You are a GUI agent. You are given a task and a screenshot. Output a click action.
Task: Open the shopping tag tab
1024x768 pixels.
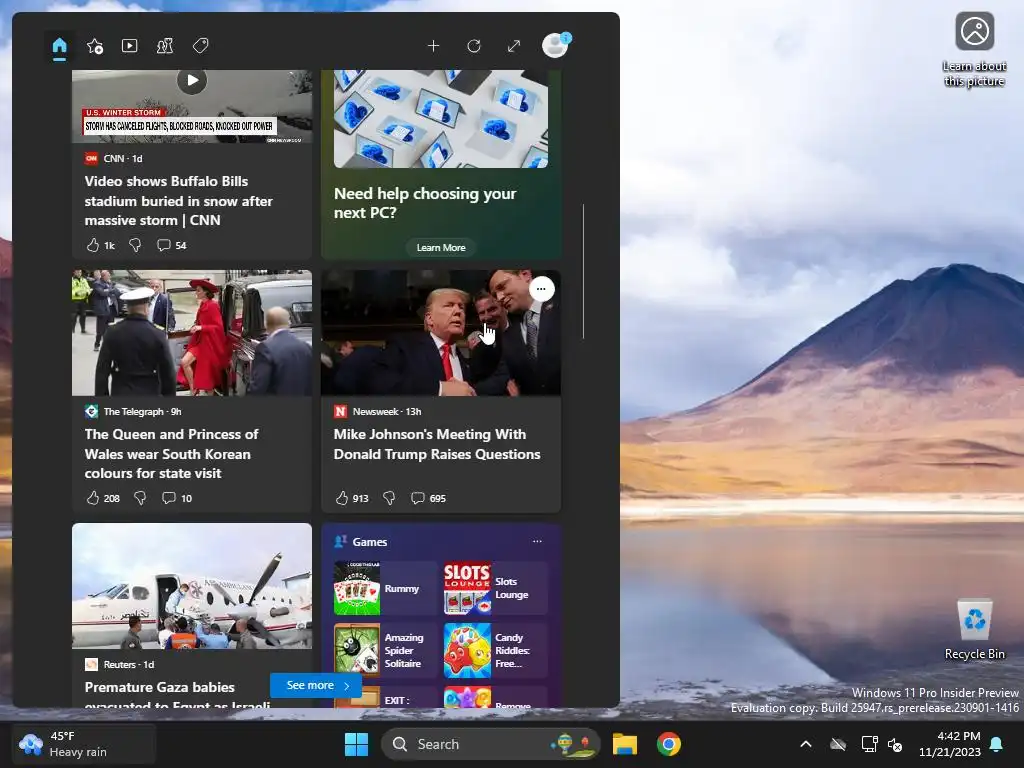pos(200,46)
